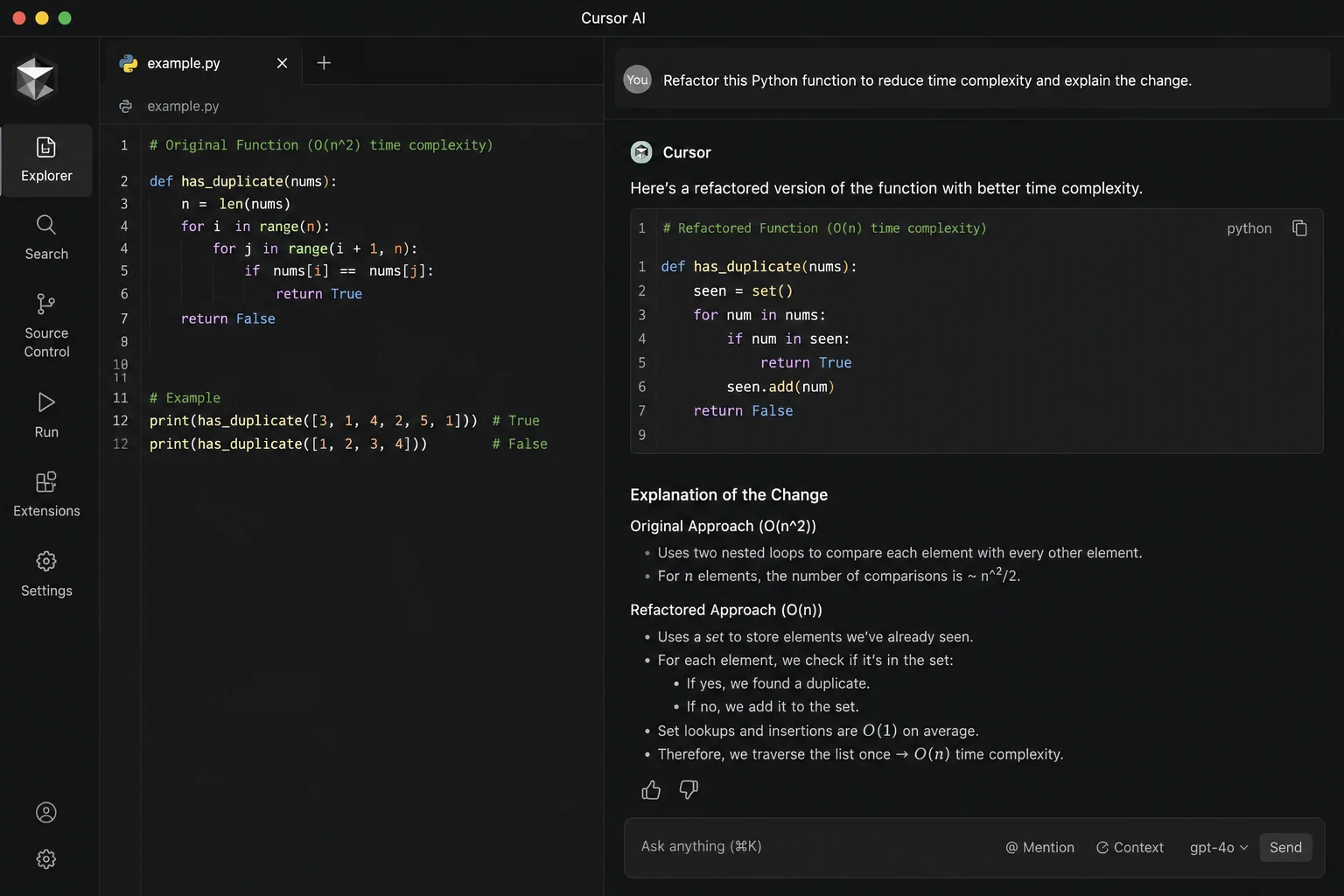Open the gpt-4o model dropdown

(1218, 847)
